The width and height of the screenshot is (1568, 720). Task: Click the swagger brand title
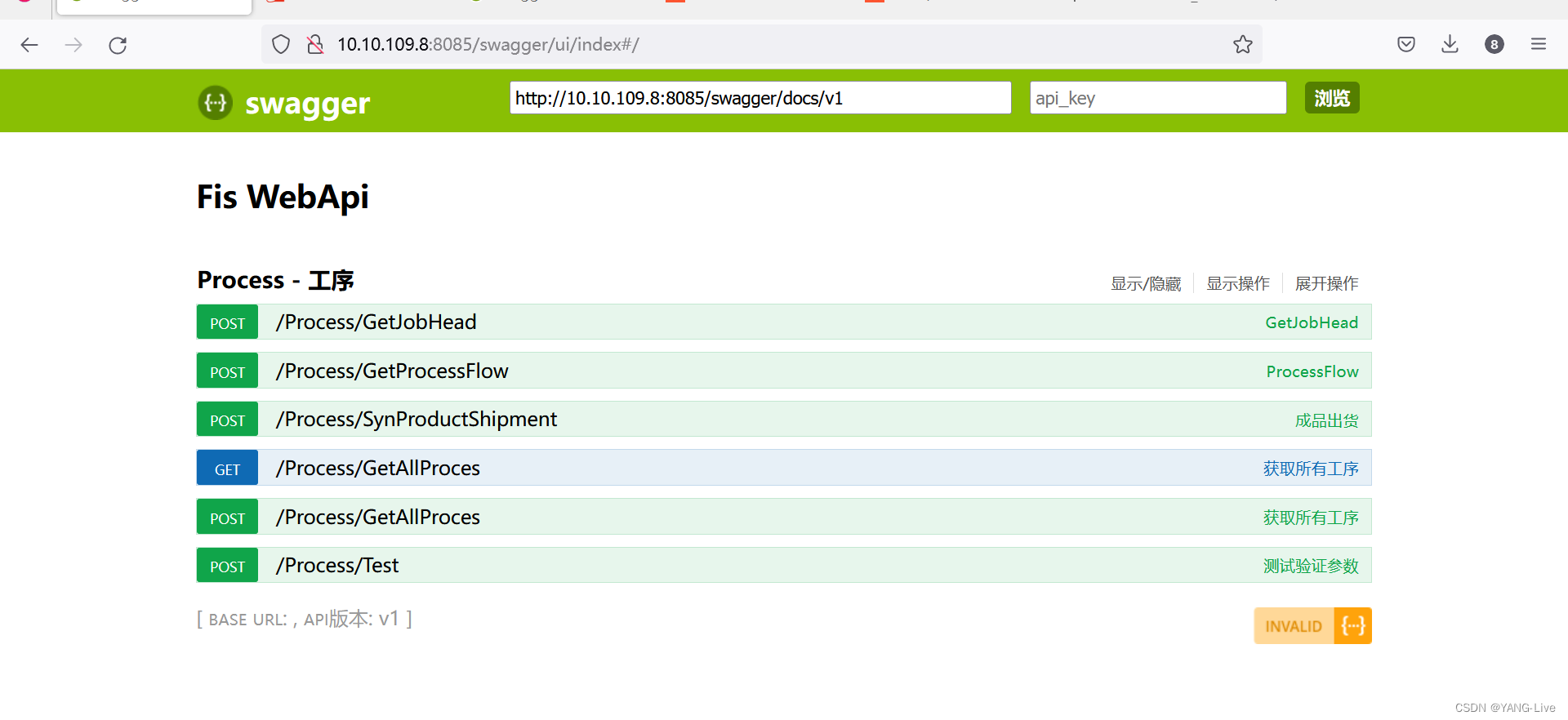(x=308, y=104)
